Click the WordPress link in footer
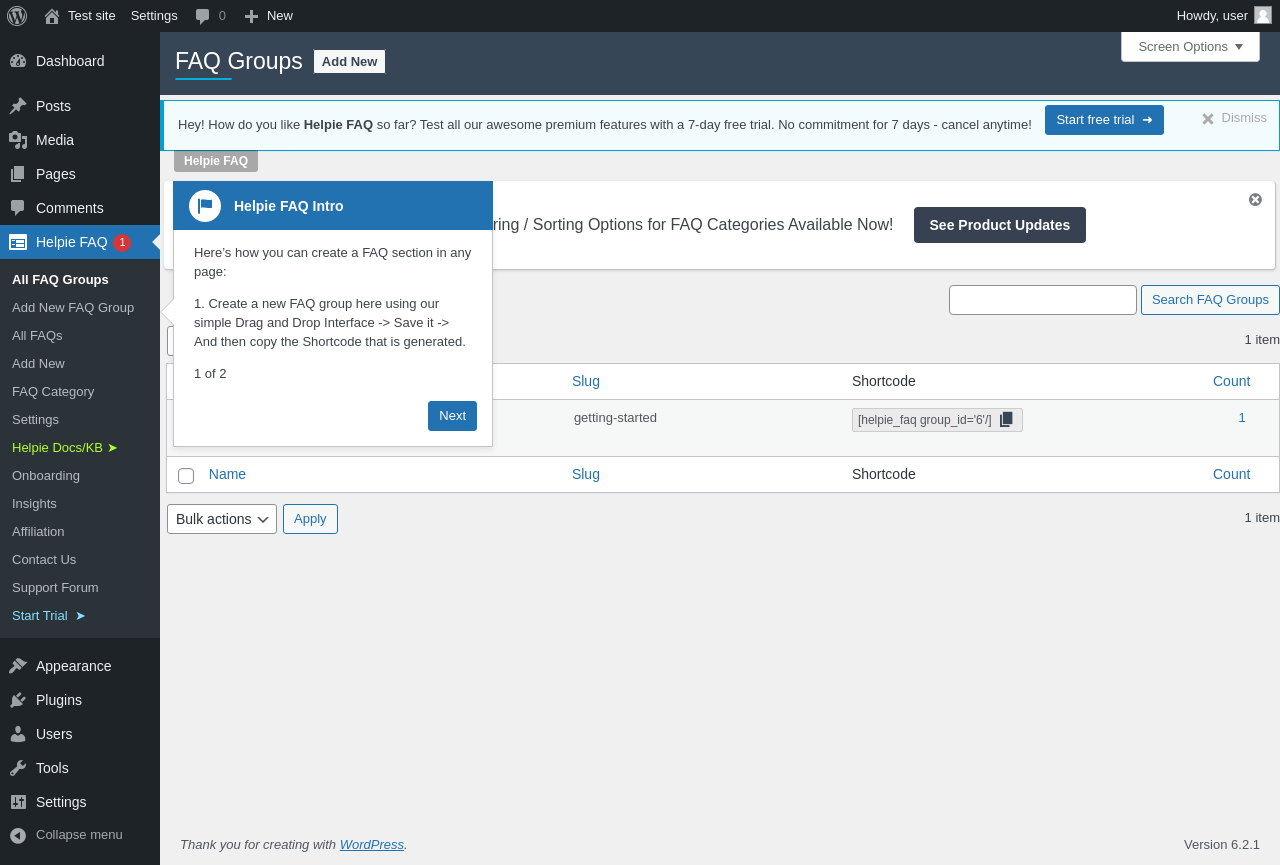This screenshot has height=865, width=1280. click(372, 844)
